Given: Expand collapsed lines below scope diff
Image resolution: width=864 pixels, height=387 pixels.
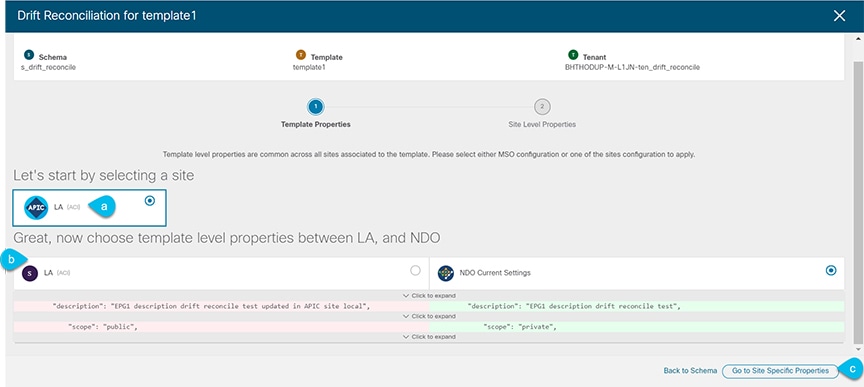Looking at the screenshot, I should tap(429, 337).
